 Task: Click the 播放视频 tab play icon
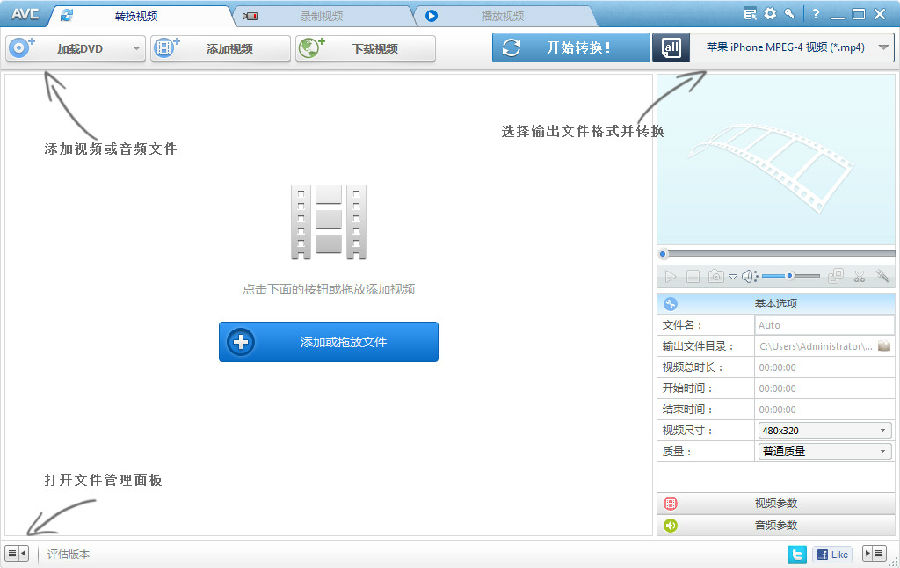[432, 16]
